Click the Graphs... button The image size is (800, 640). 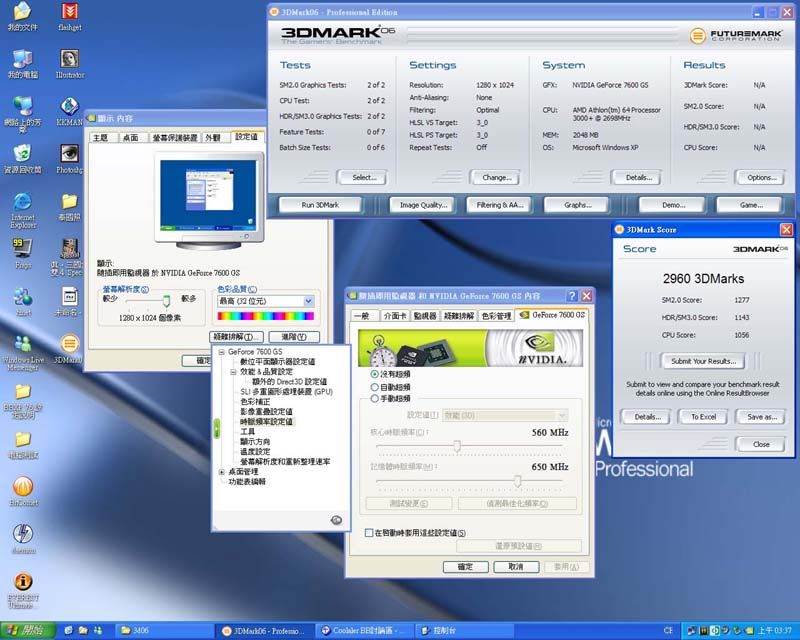(x=578, y=205)
